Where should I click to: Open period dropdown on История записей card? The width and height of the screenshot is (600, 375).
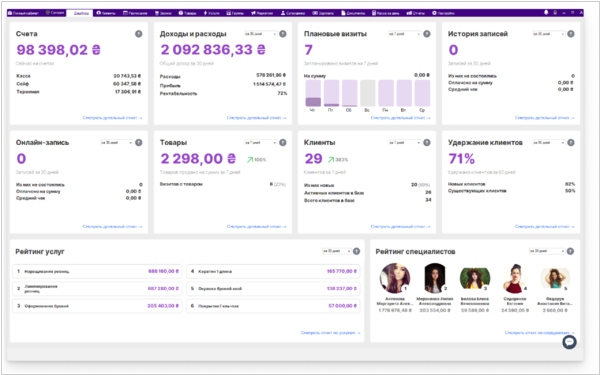click(x=548, y=34)
